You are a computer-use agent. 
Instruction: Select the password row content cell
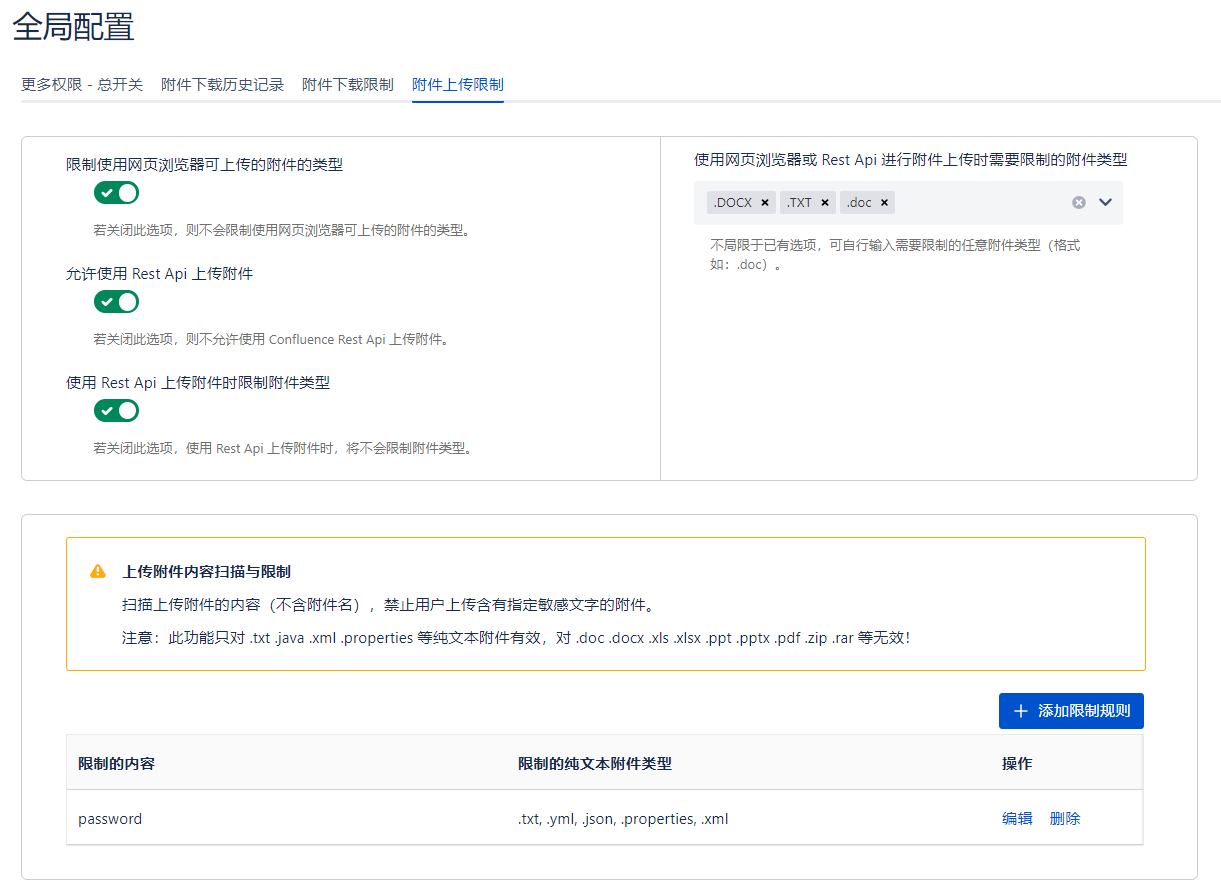point(111,819)
